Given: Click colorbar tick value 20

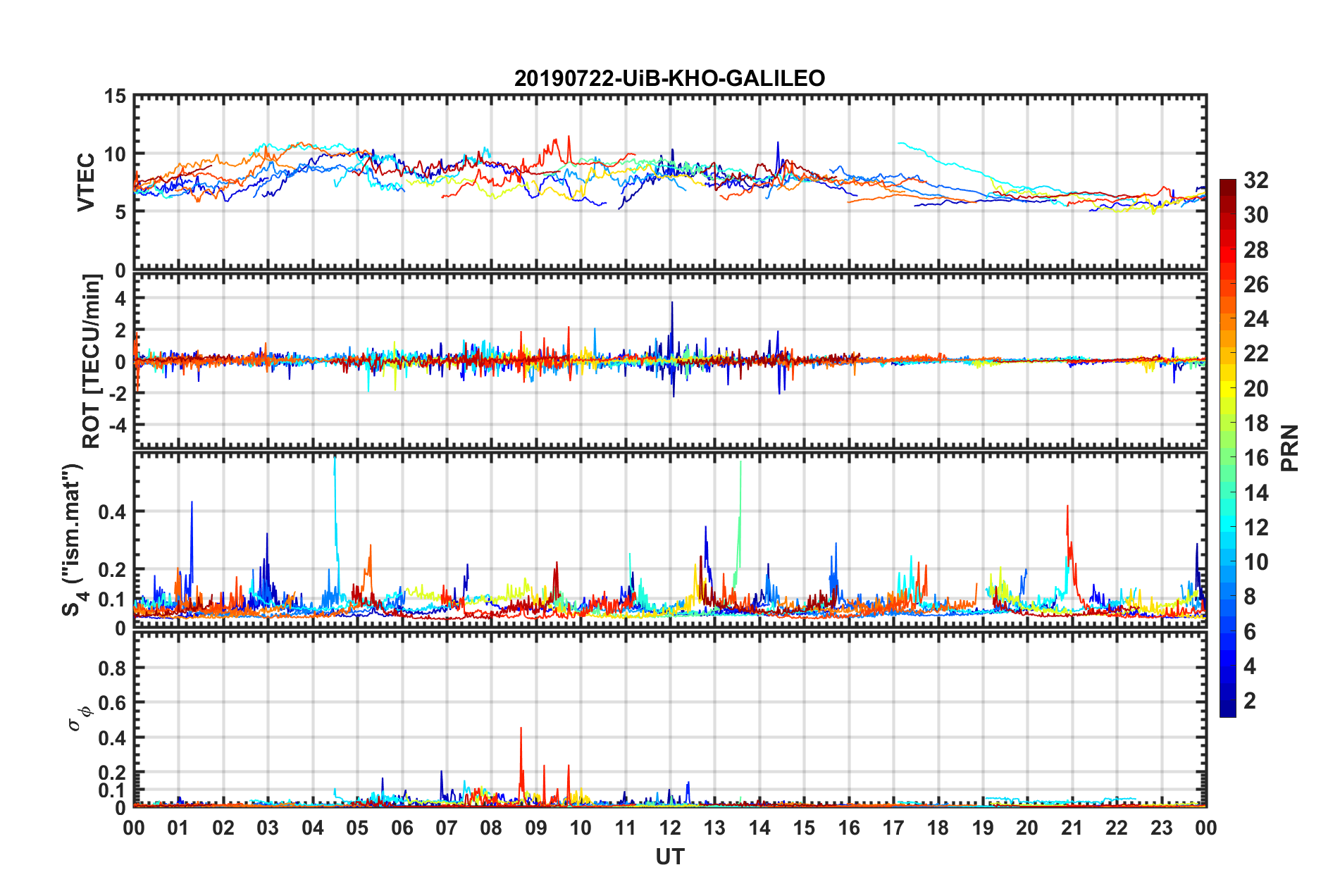Looking at the screenshot, I should click(1256, 389).
